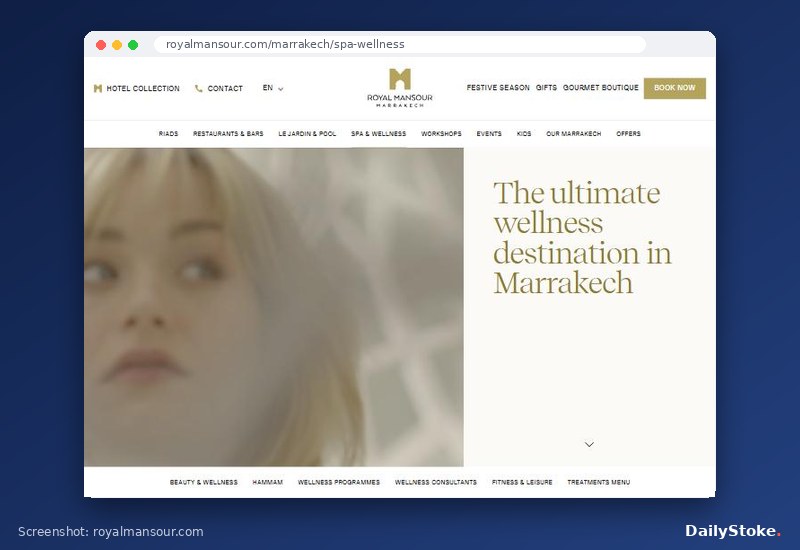This screenshot has width=800, height=550.
Task: Open Restaurants & Bars menu item
Action: pos(228,134)
